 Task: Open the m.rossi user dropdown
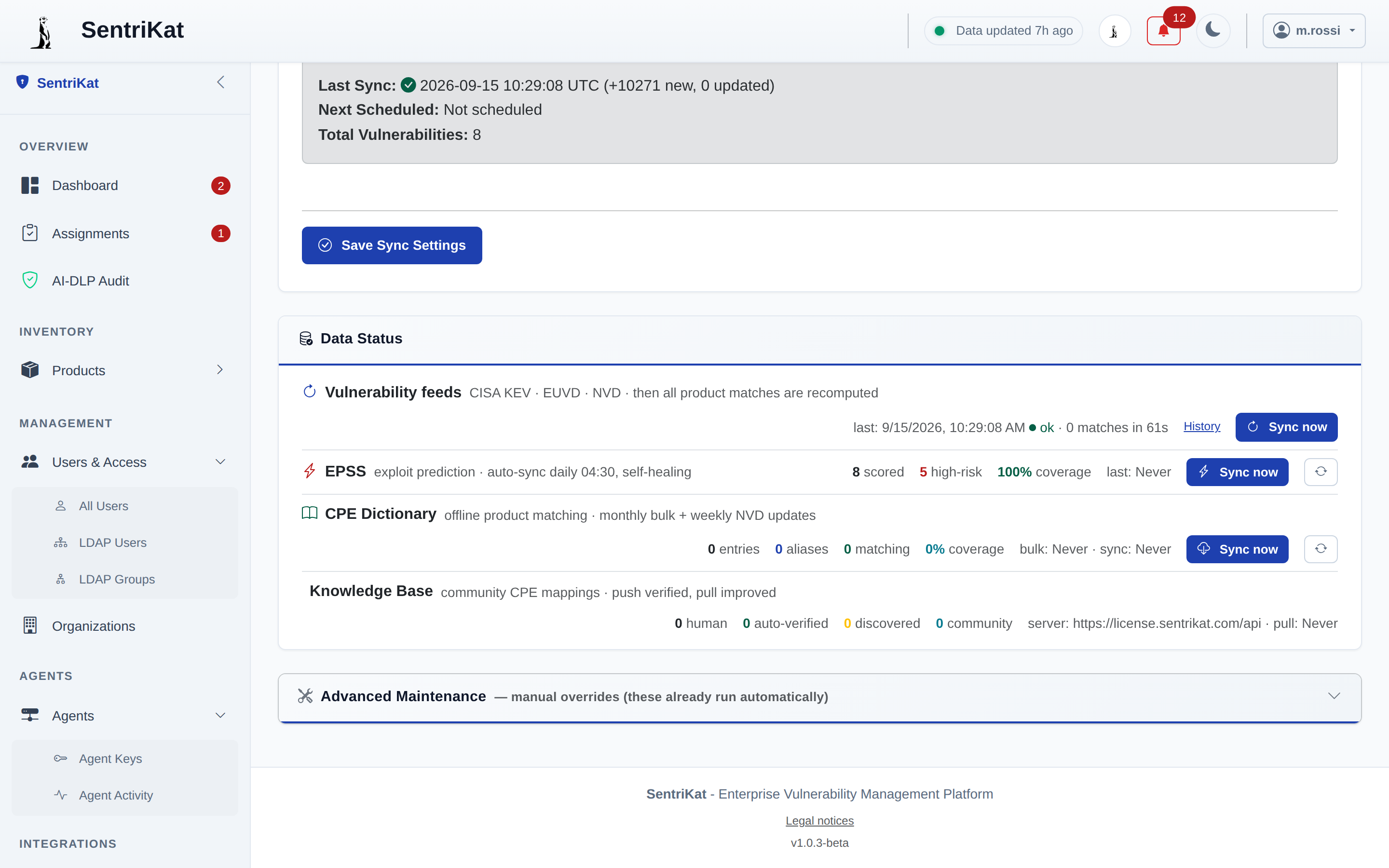(x=1313, y=30)
